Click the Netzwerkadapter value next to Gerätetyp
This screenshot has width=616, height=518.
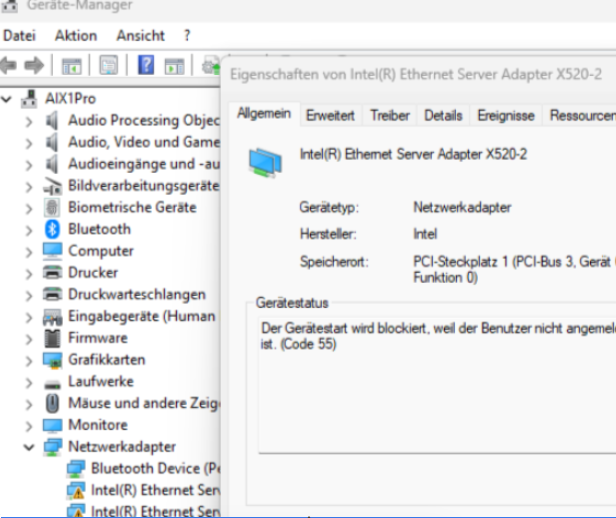[462, 207]
